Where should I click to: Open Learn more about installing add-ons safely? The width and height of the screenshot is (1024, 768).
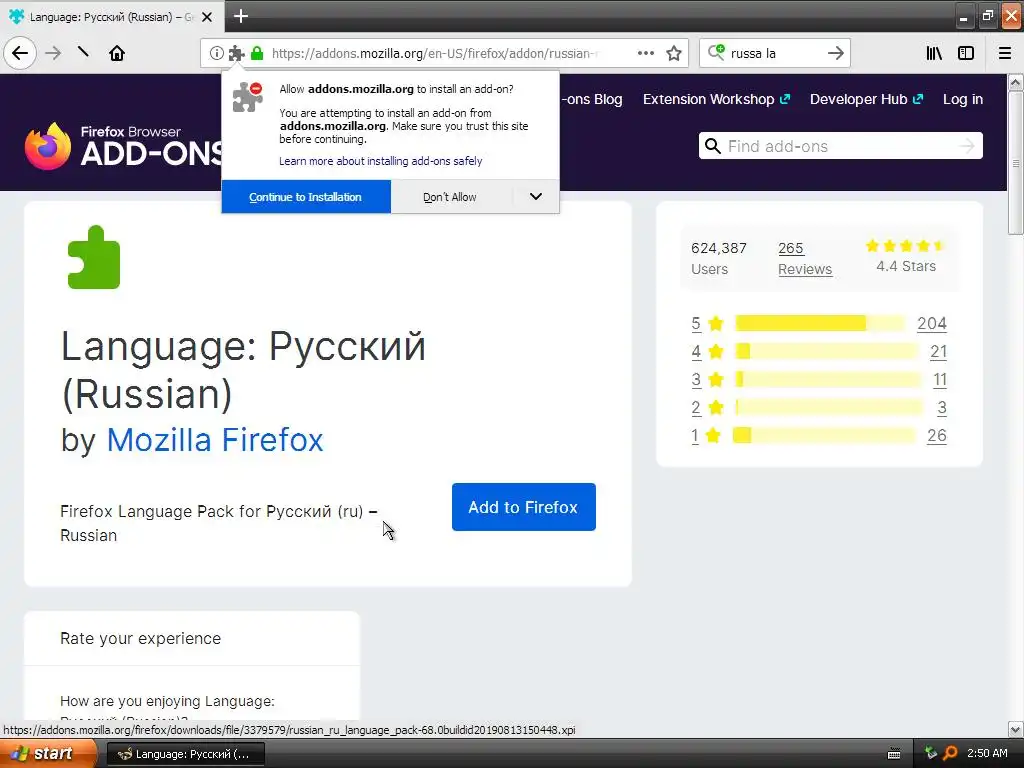[x=381, y=161]
